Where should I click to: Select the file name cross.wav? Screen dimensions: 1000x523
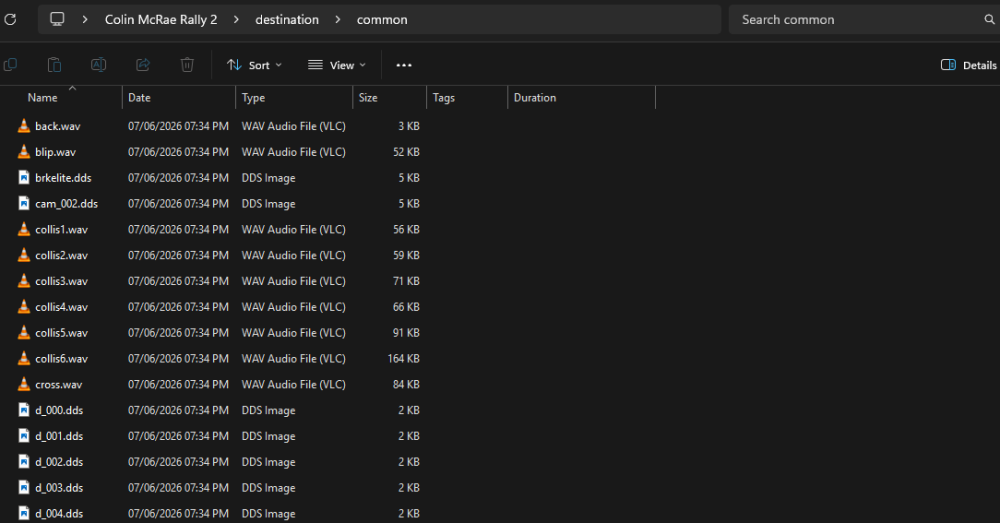tap(59, 385)
